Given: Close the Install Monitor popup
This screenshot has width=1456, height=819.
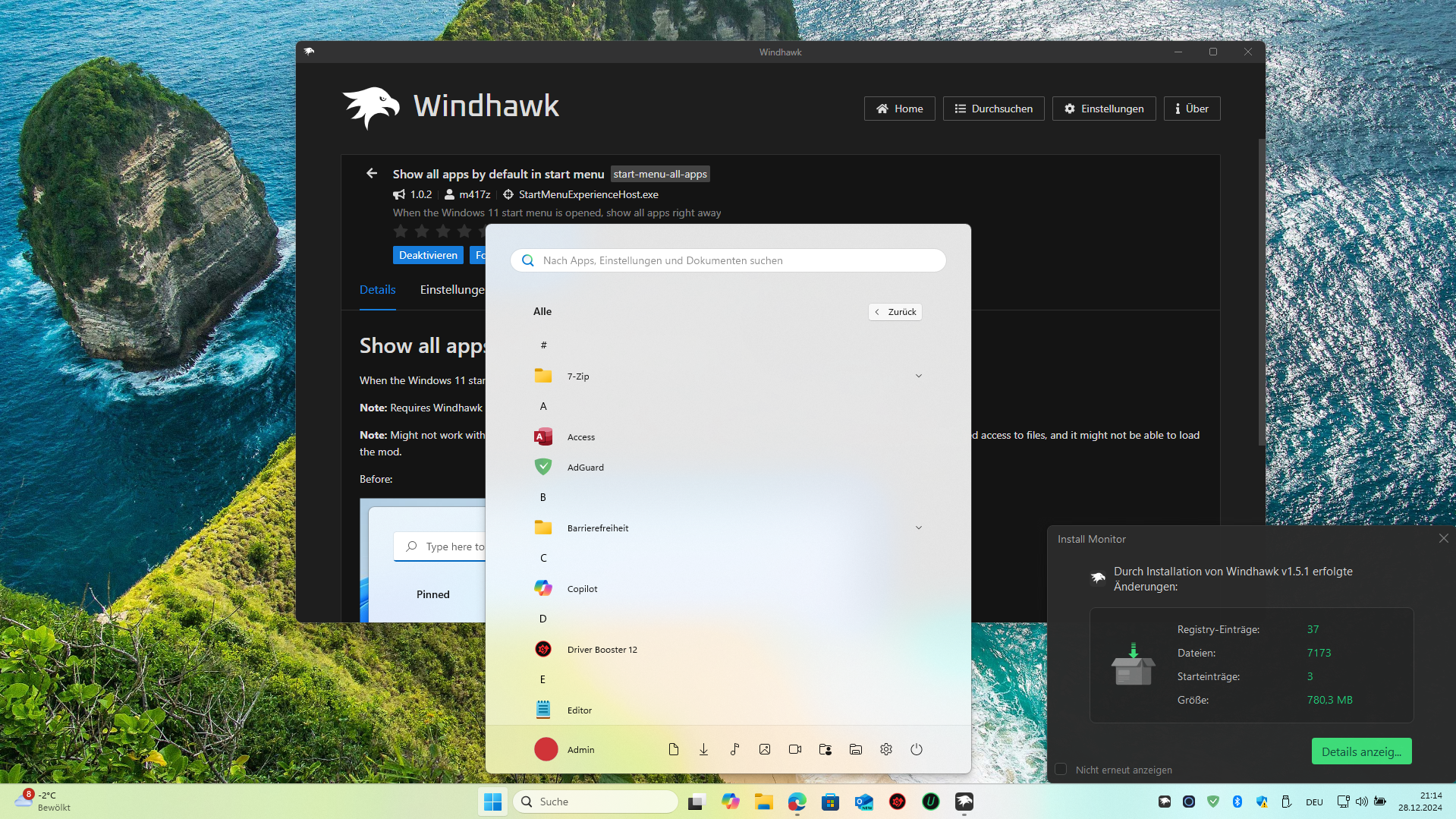Looking at the screenshot, I should pyautogui.click(x=1443, y=538).
